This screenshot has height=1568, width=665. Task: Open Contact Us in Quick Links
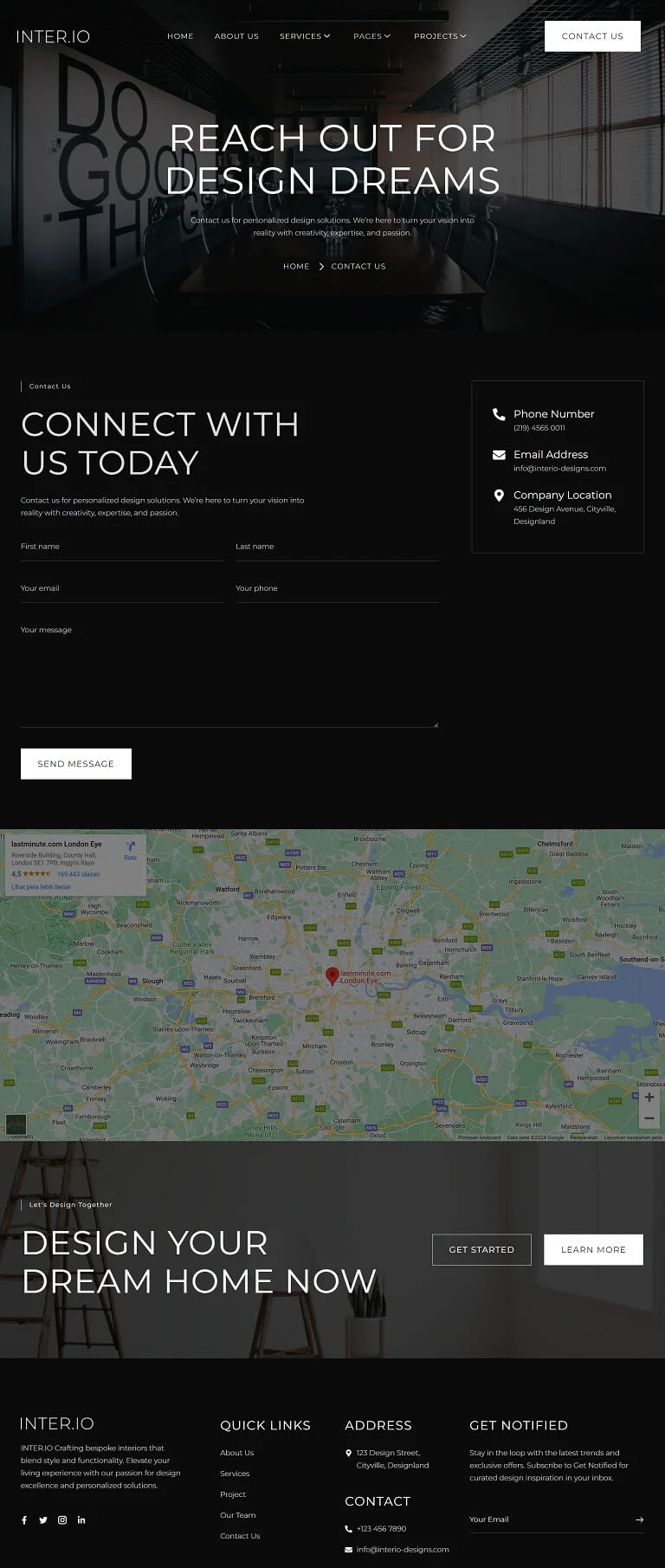click(240, 1536)
